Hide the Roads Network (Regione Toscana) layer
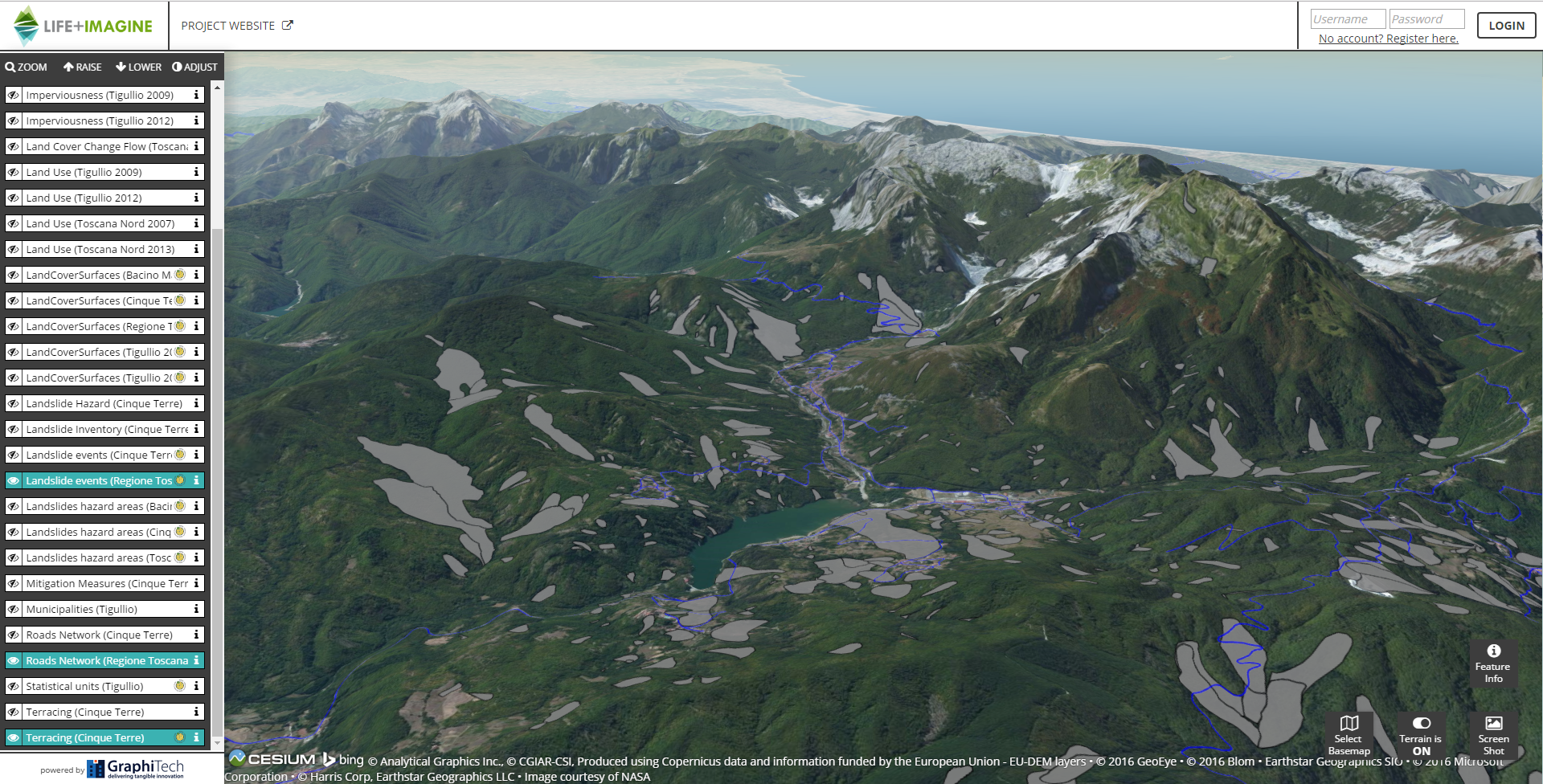This screenshot has height=784, width=1543. [14, 660]
